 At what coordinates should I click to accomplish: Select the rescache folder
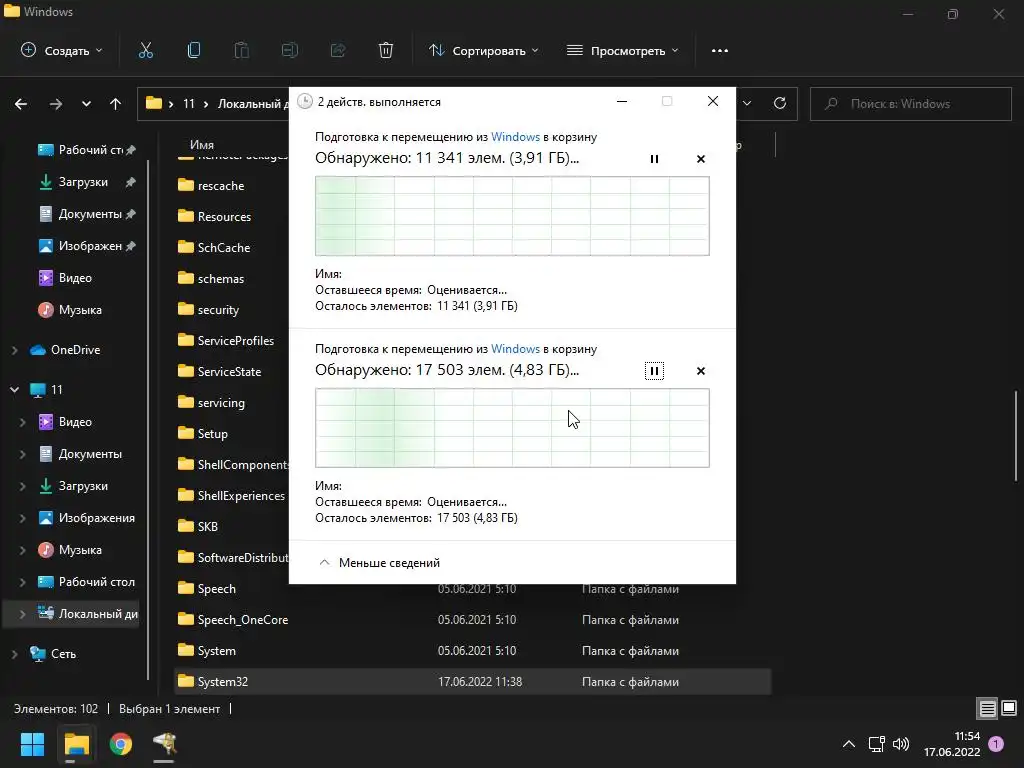click(x=211, y=185)
